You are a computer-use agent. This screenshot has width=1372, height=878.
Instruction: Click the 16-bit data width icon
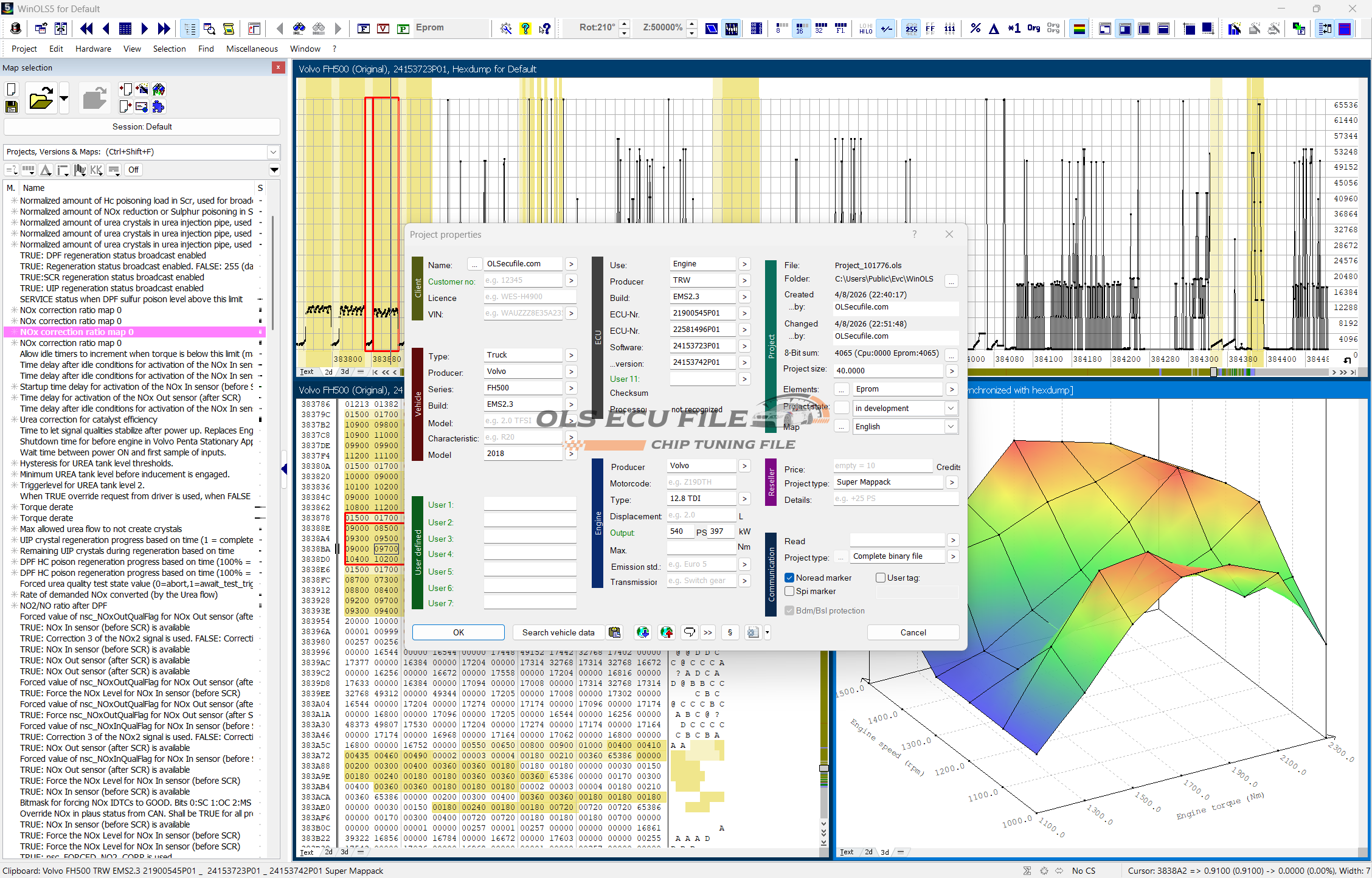pos(800,29)
